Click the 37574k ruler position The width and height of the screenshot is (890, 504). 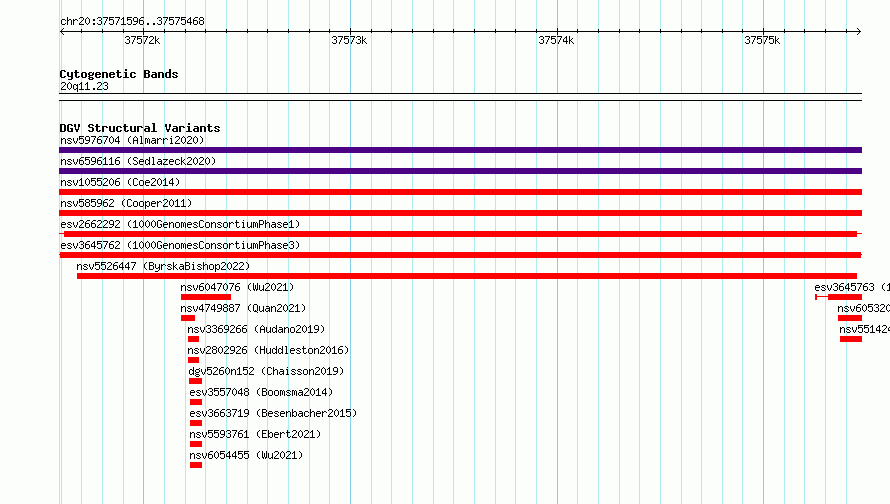(556, 40)
